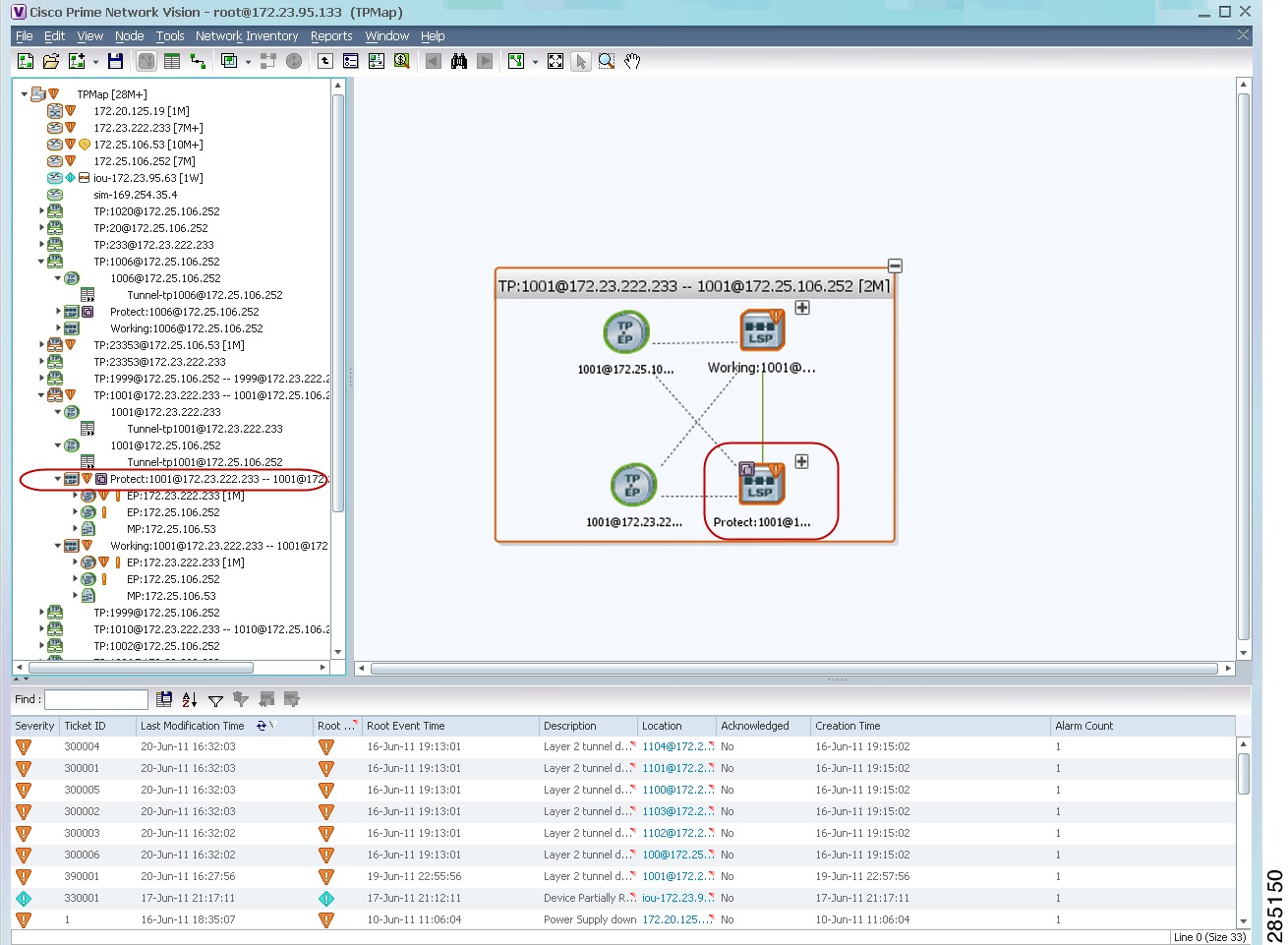The width and height of the screenshot is (1288, 945).
Task: Click the Layout Map toolbar icon
Action: pyautogui.click(x=516, y=61)
